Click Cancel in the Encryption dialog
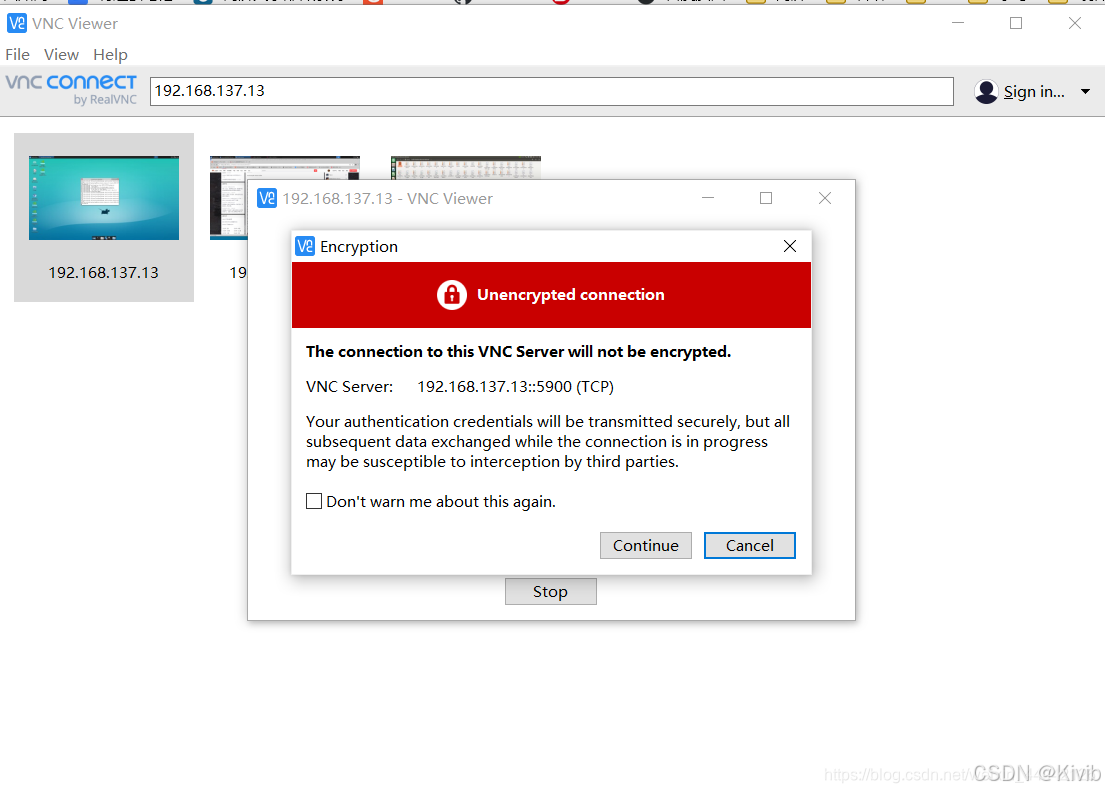 750,546
